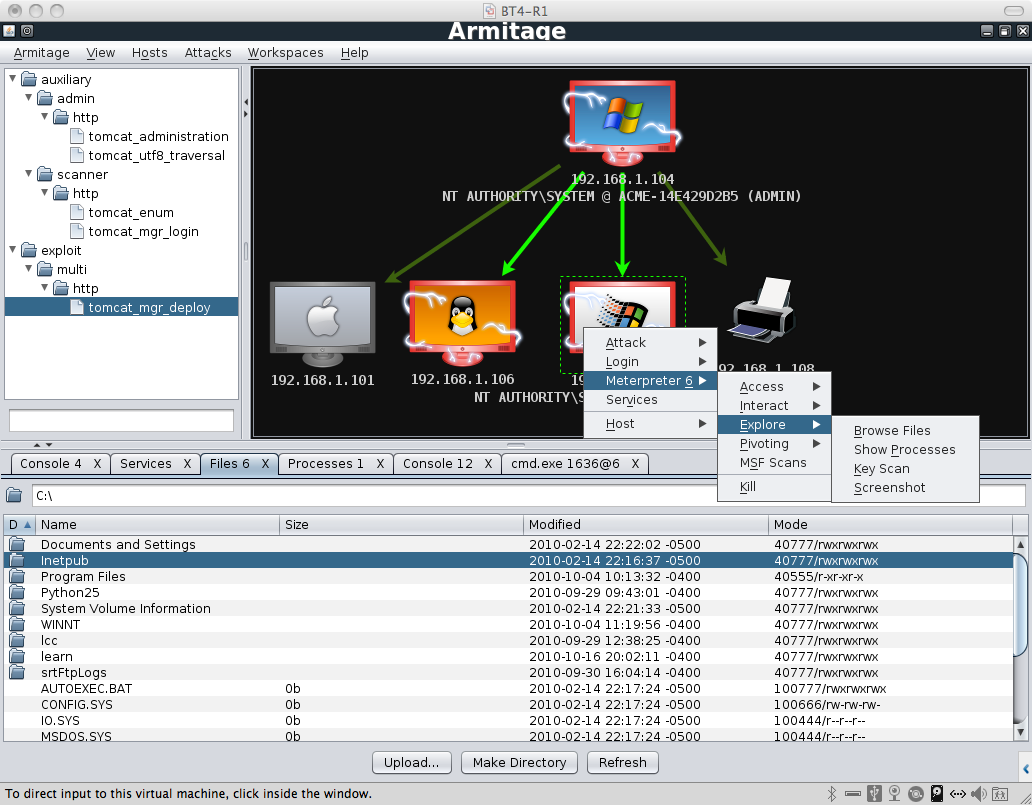Collapse the auxiliary tree branch
The image size is (1032, 805).
(x=10, y=79)
